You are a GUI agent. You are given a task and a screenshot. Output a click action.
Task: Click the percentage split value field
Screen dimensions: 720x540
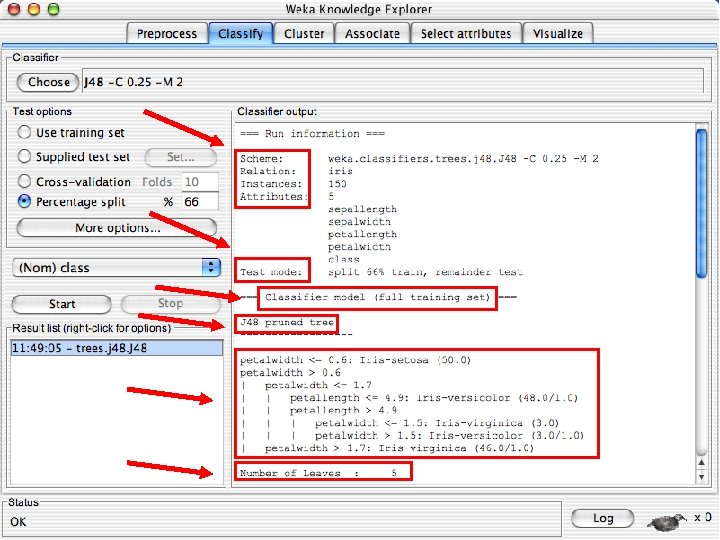point(200,202)
